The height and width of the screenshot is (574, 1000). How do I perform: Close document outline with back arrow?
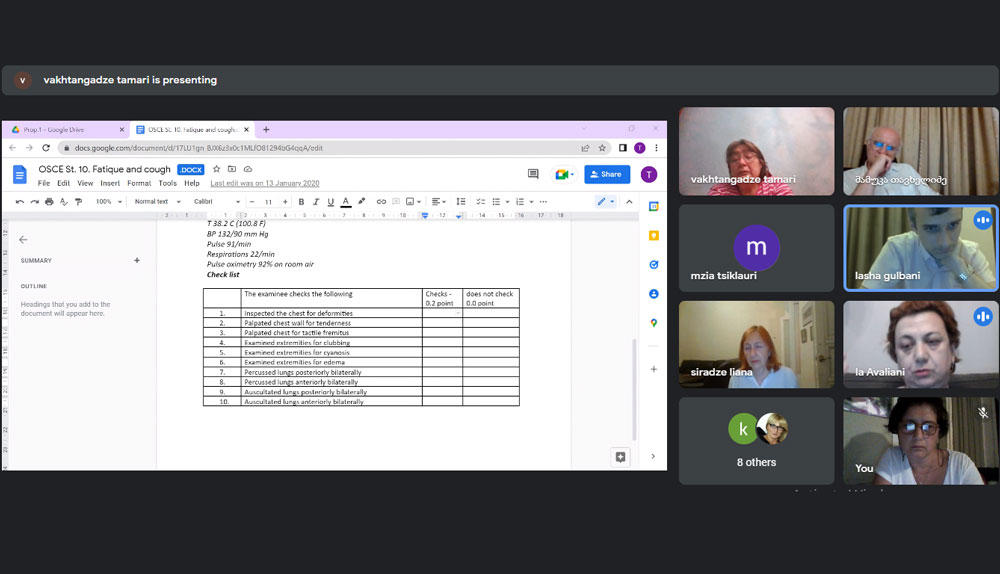[23, 240]
